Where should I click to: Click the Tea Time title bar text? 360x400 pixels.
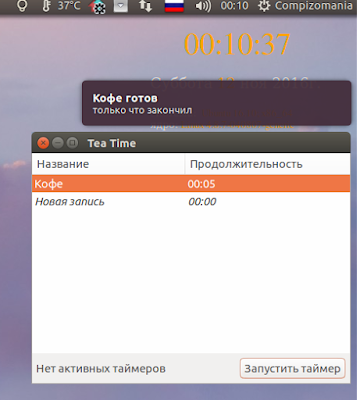[x=112, y=143]
